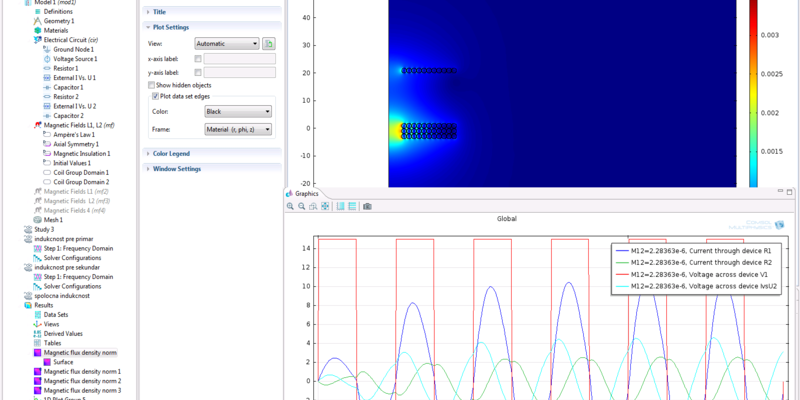Open the View dropdown set to Automatic
The height and width of the screenshot is (400, 800).
pyautogui.click(x=227, y=44)
